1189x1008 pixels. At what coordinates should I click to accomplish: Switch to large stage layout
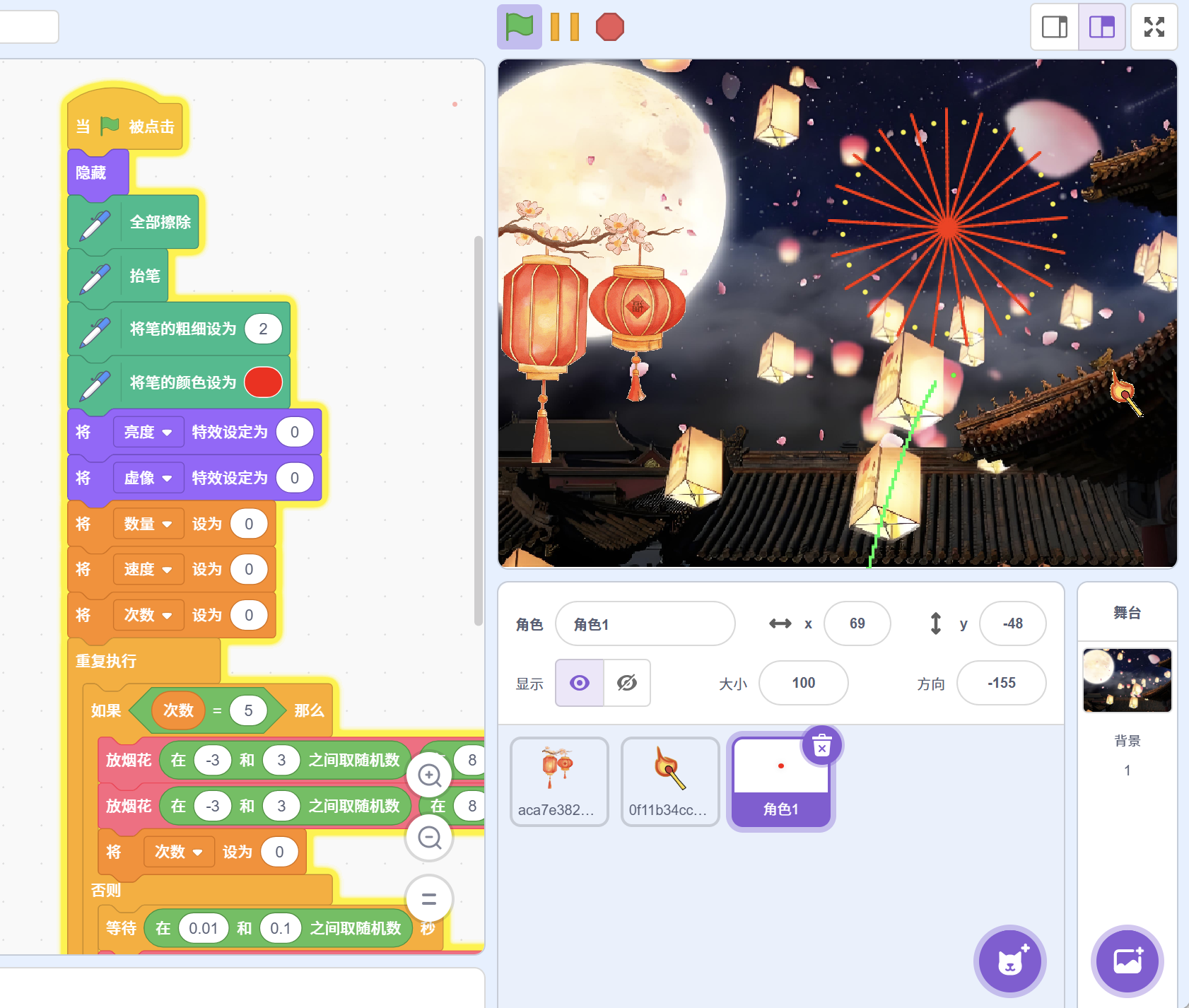point(1101,28)
